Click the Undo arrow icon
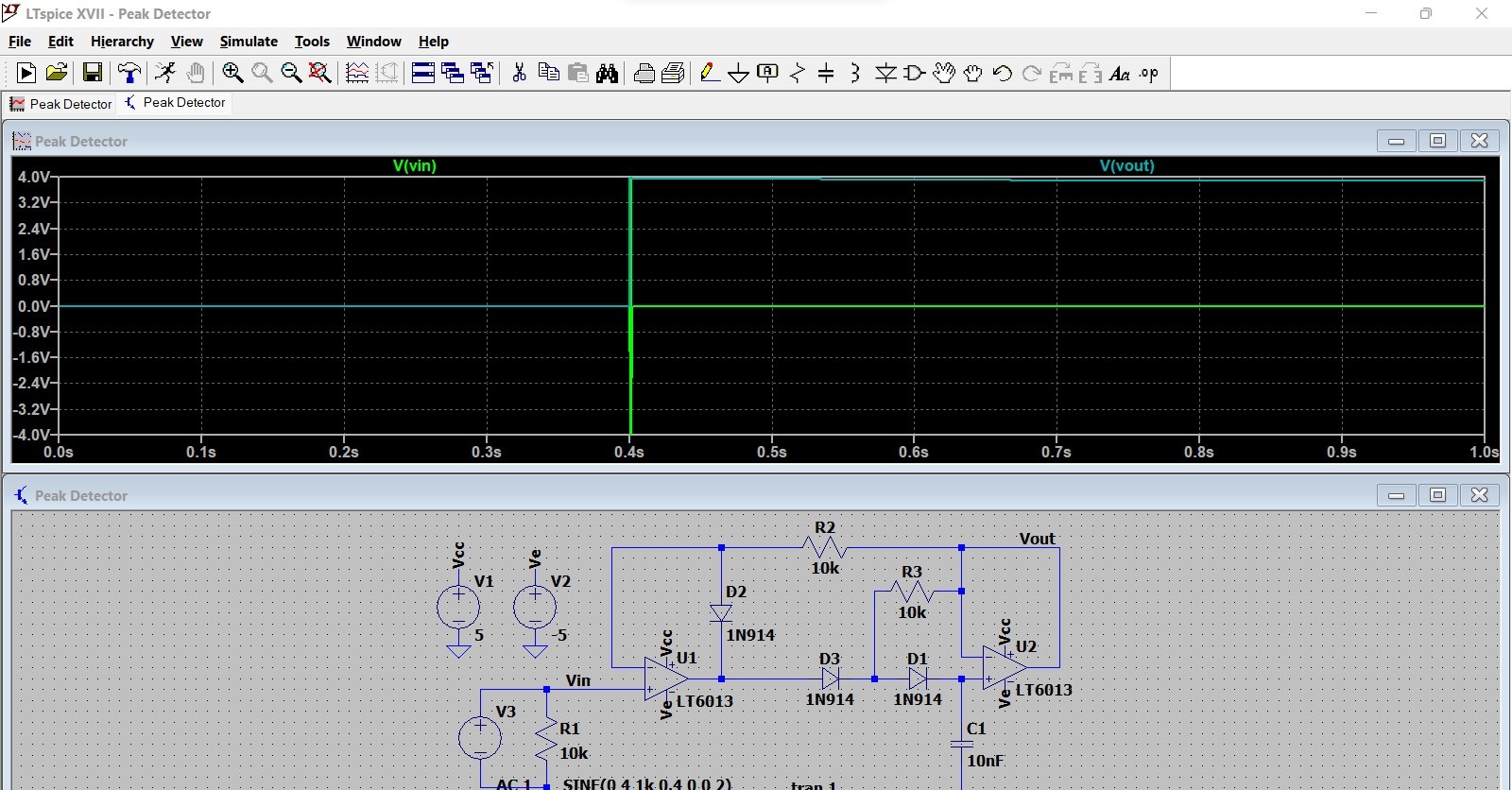The height and width of the screenshot is (790, 1512). pos(1002,73)
